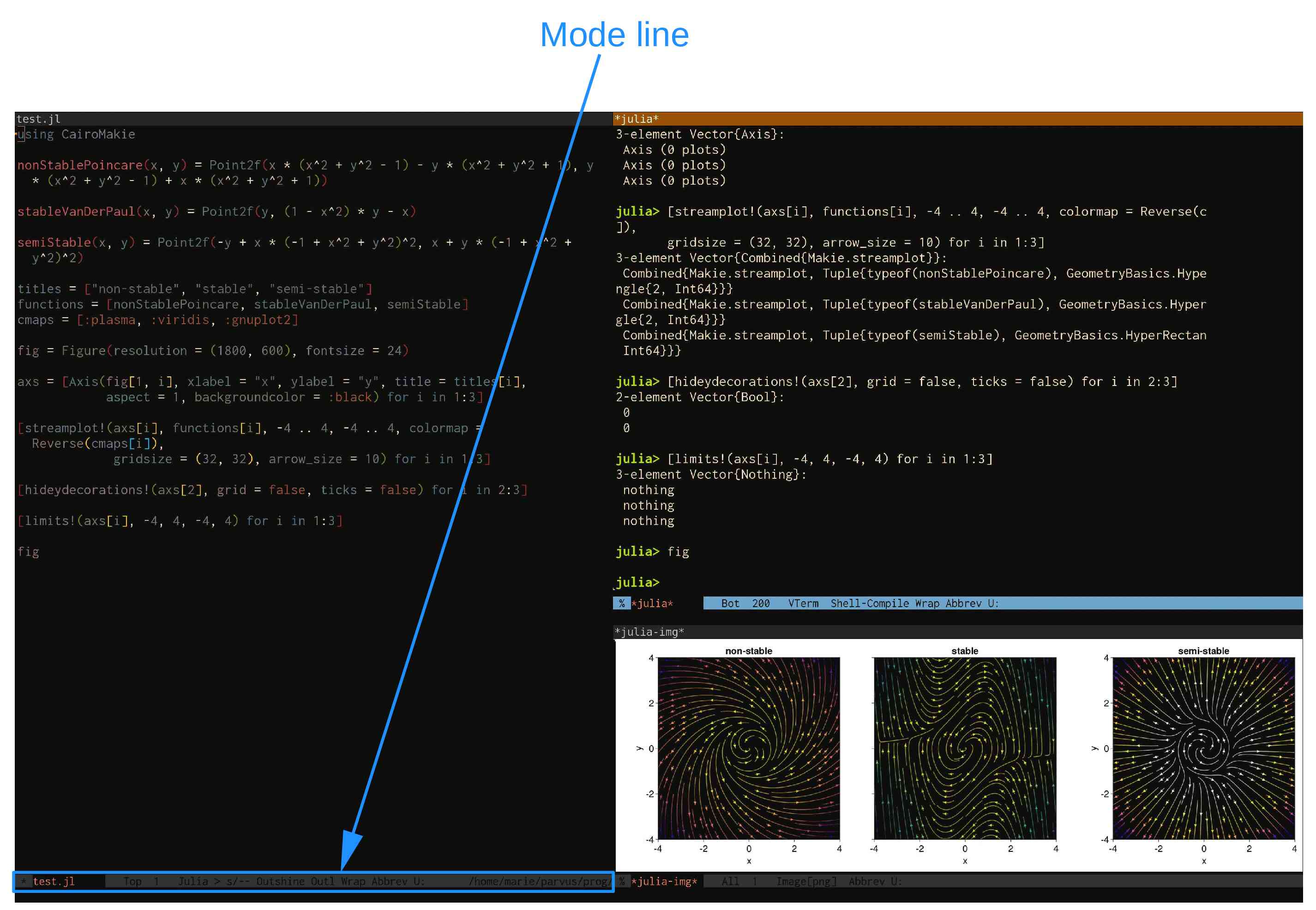
Task: Select the *julia-img* header line label
Action: pos(649,632)
